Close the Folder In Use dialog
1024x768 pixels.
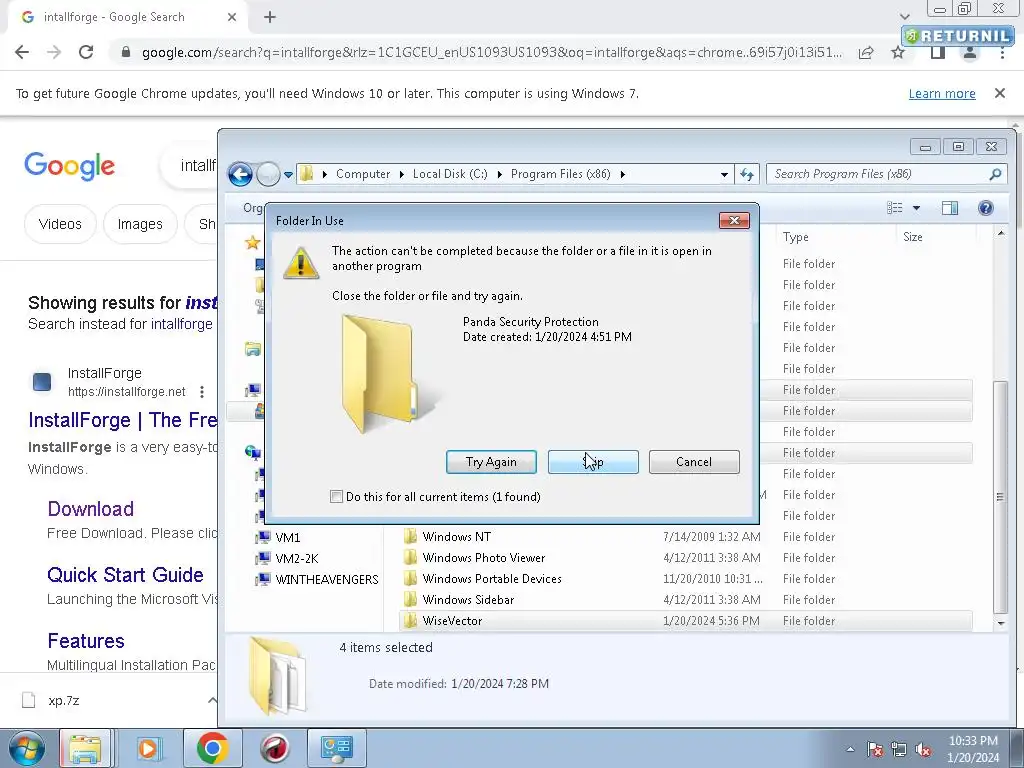pos(734,221)
